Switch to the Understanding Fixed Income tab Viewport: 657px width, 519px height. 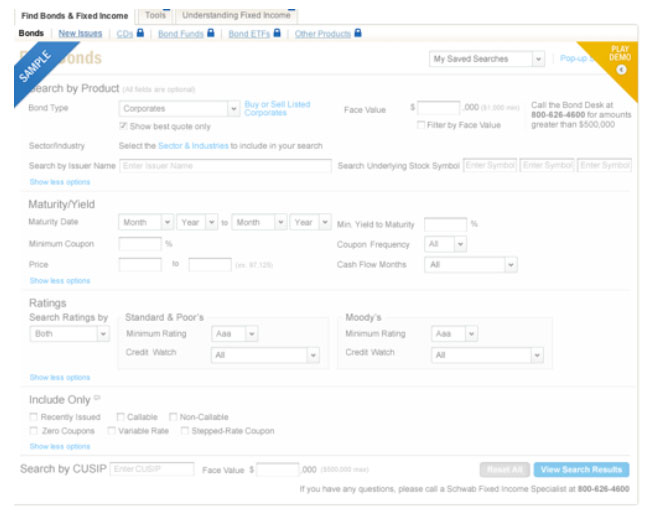point(236,16)
